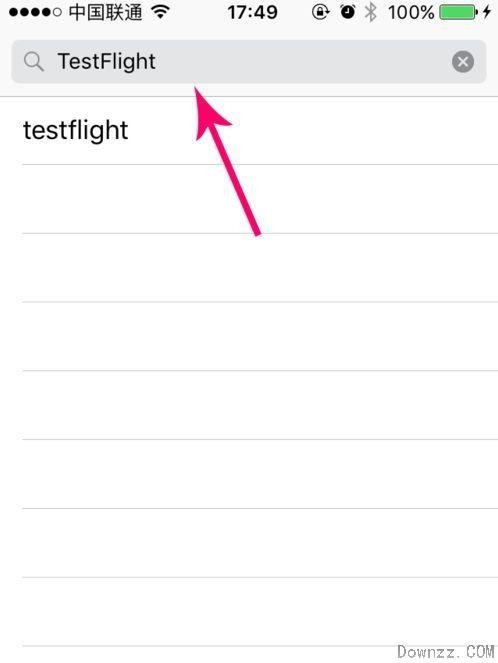Clear the TestFlight search text
Viewport: 498px width, 663px height.
pyautogui.click(x=463, y=62)
